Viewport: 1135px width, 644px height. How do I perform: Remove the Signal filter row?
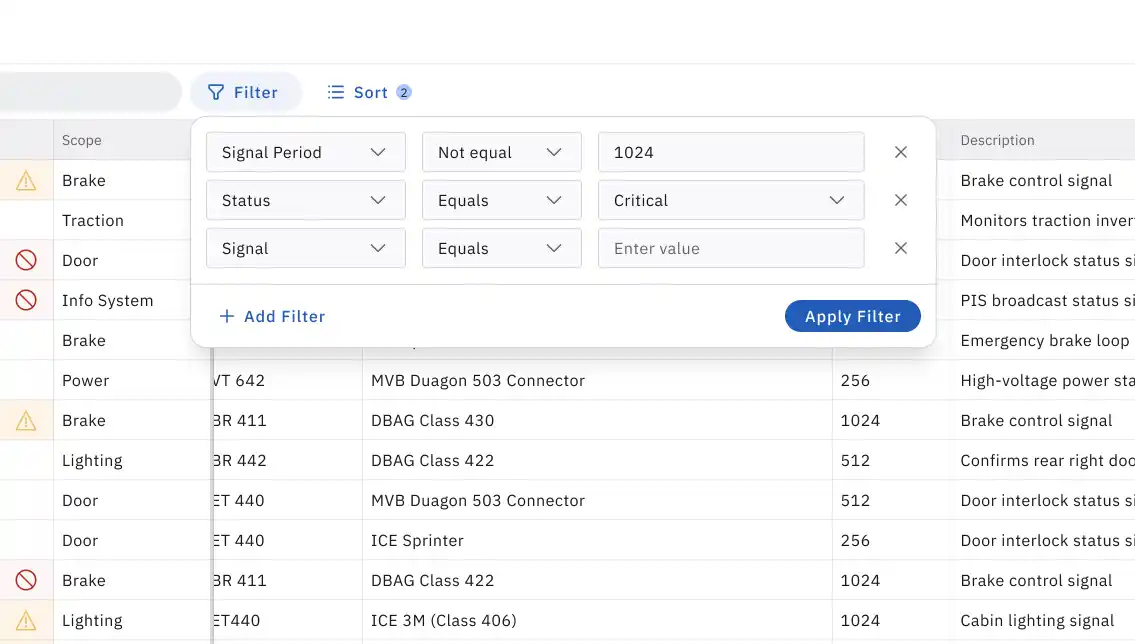tap(900, 248)
